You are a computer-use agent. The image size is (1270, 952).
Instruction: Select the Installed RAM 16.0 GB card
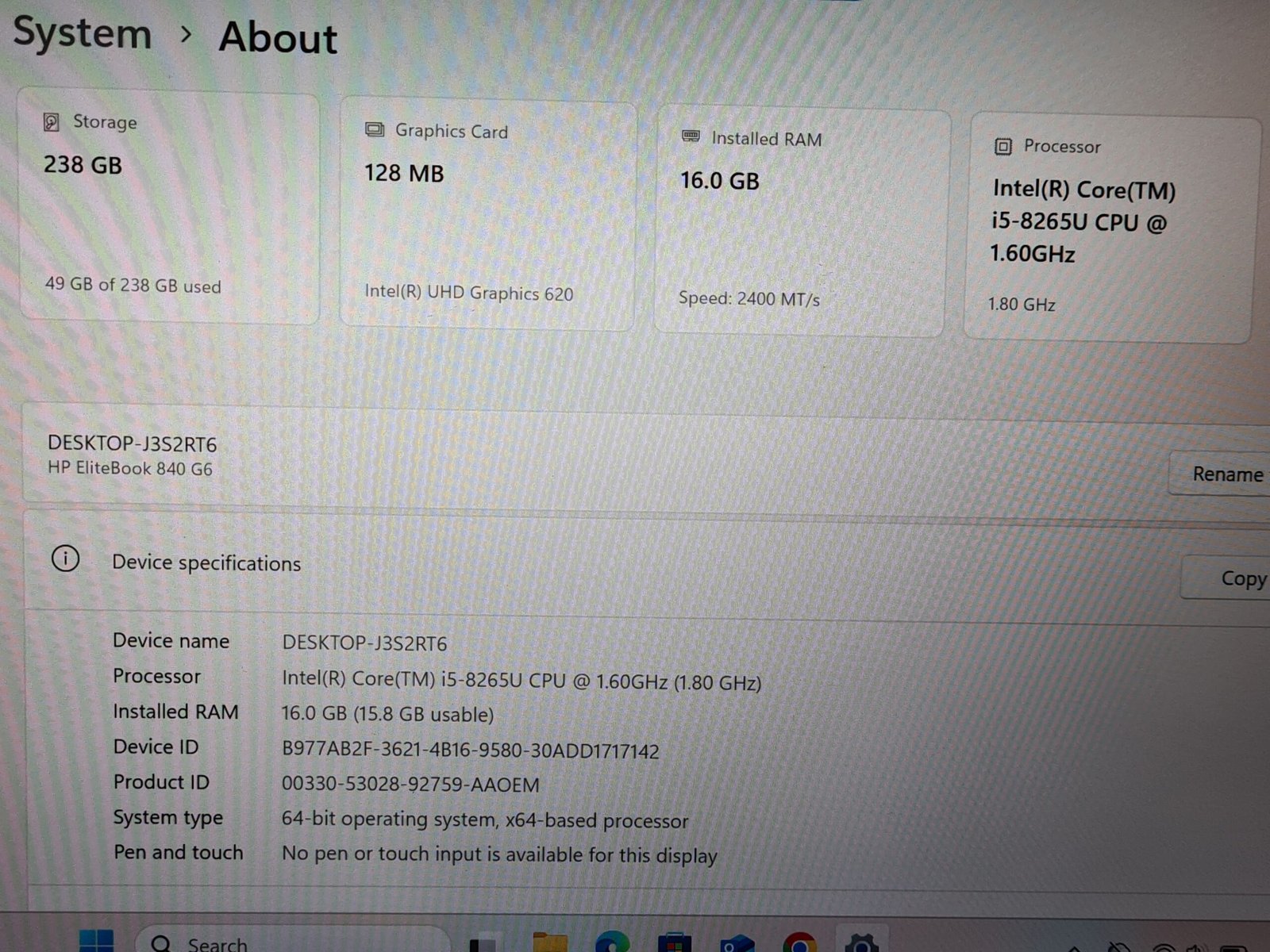(x=802, y=222)
